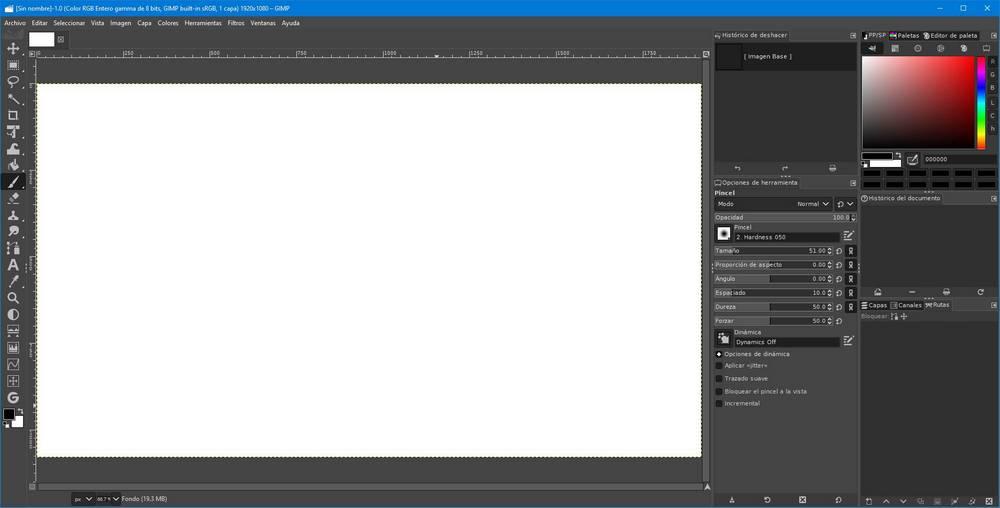
Task: Open the mode group switcher dropdown beside Modo
Action: [x=845, y=204]
